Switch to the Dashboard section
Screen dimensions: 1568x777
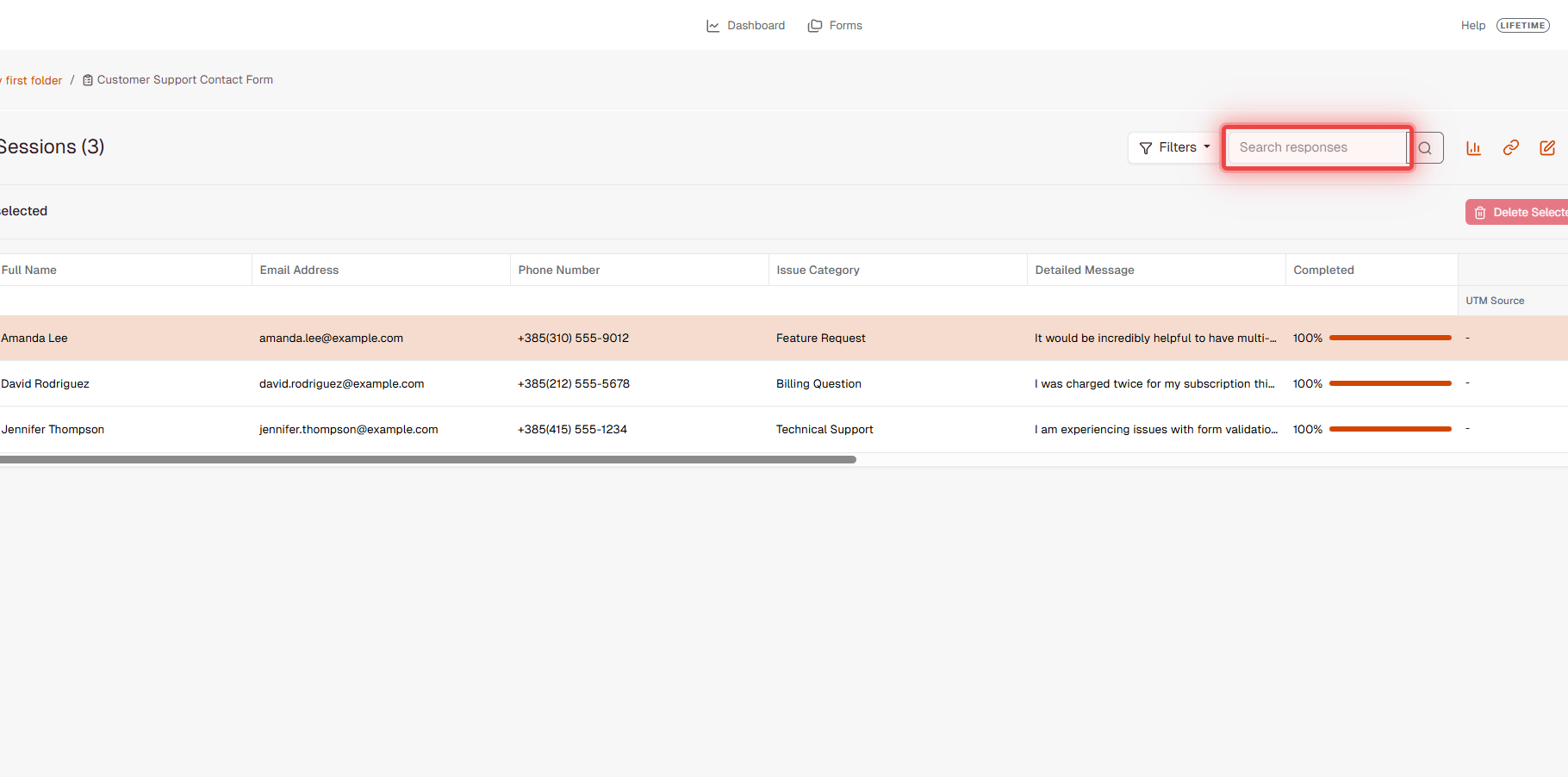point(756,25)
